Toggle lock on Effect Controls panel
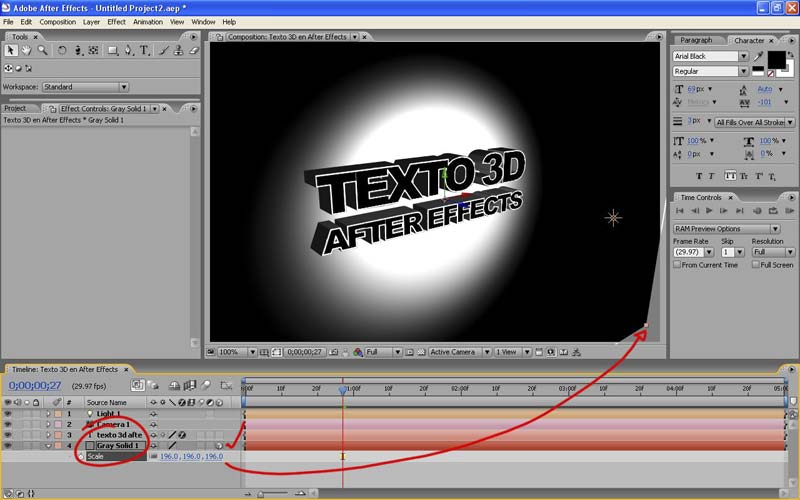This screenshot has width=800, height=500. point(52,109)
